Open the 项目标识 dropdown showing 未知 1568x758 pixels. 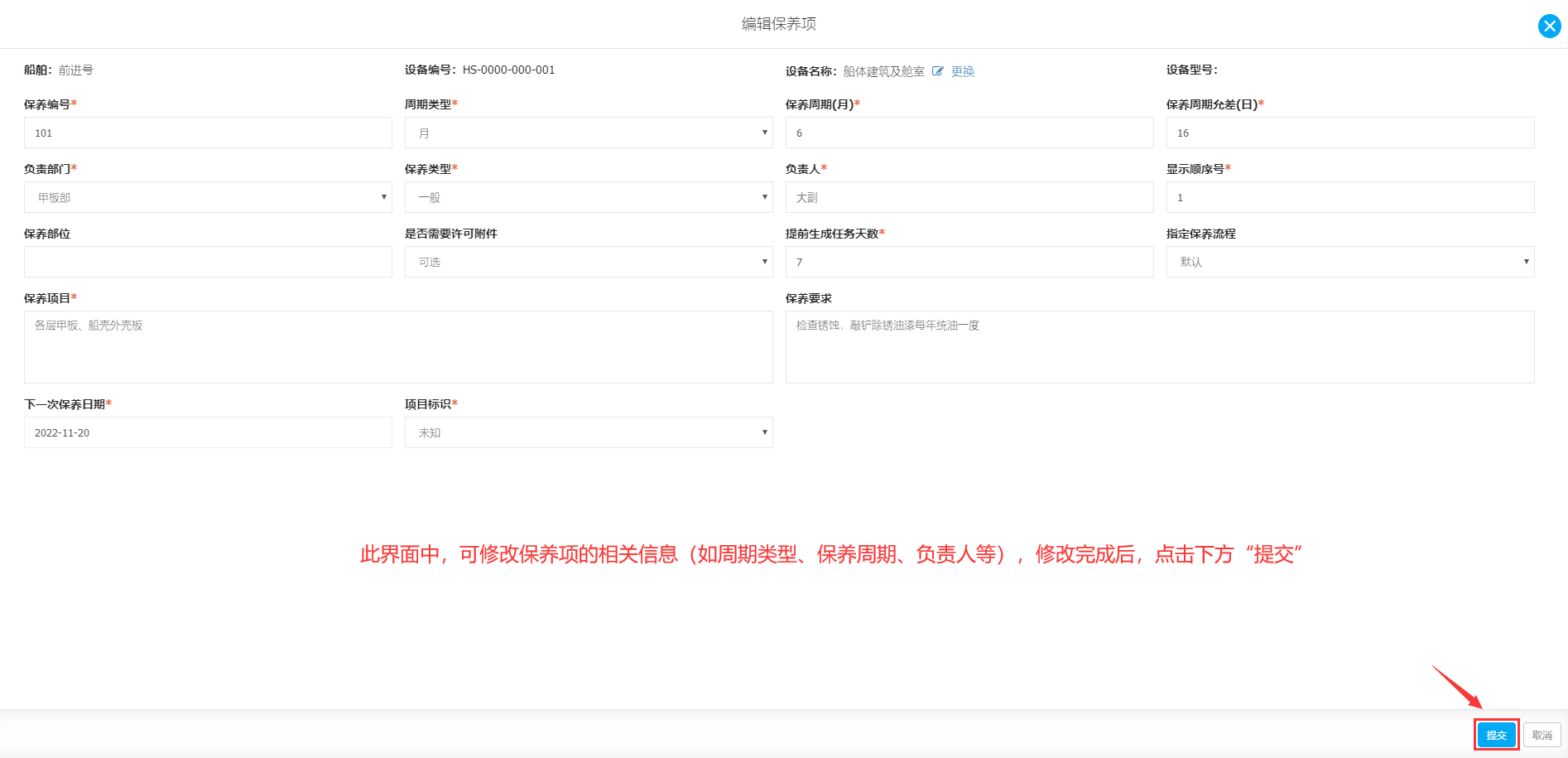click(x=589, y=432)
